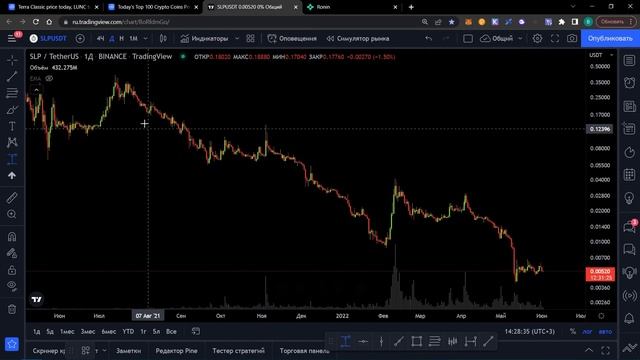Take a chart snapshot with the camera

[572, 38]
